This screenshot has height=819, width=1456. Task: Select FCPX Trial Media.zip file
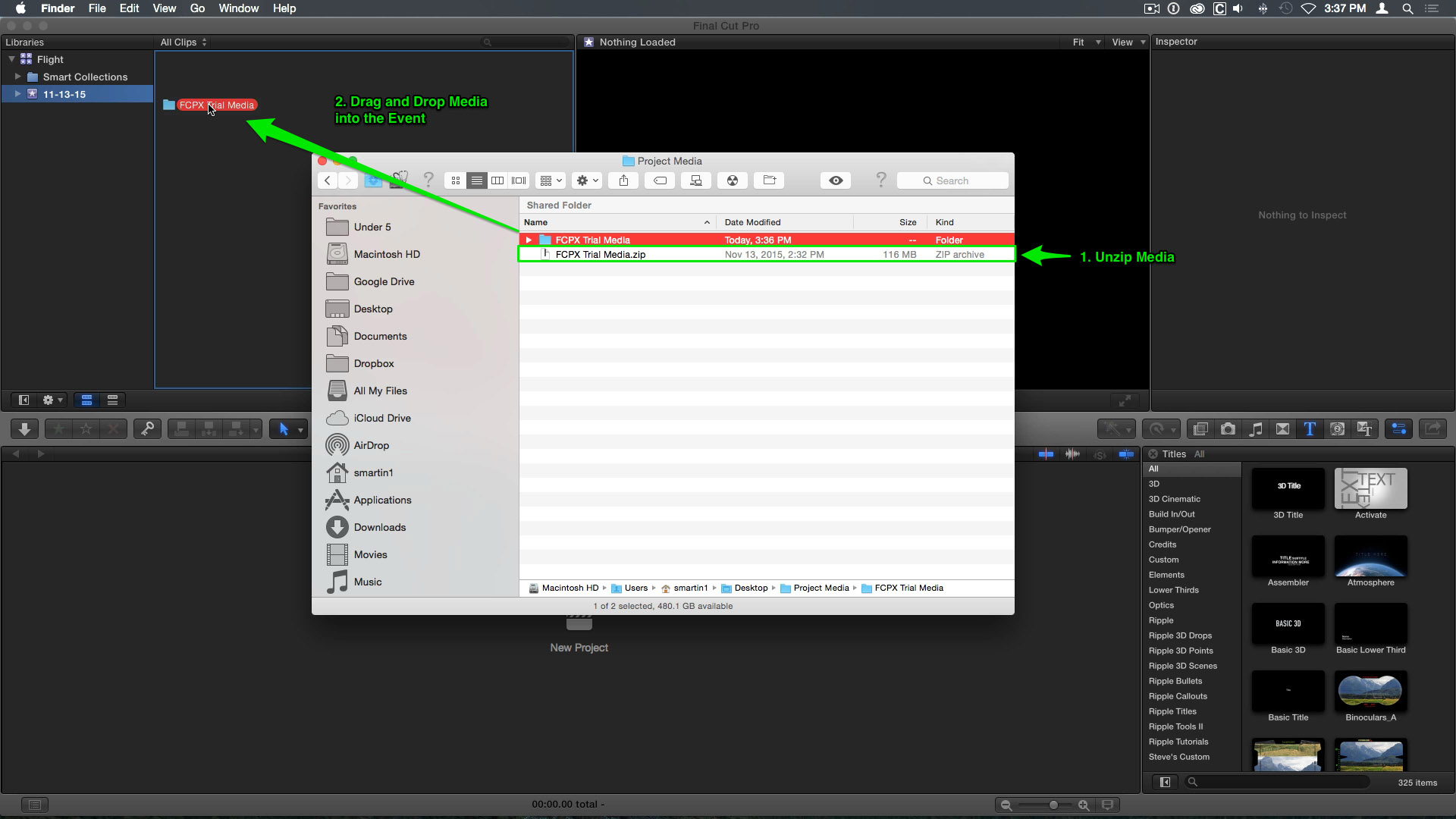[x=766, y=255]
